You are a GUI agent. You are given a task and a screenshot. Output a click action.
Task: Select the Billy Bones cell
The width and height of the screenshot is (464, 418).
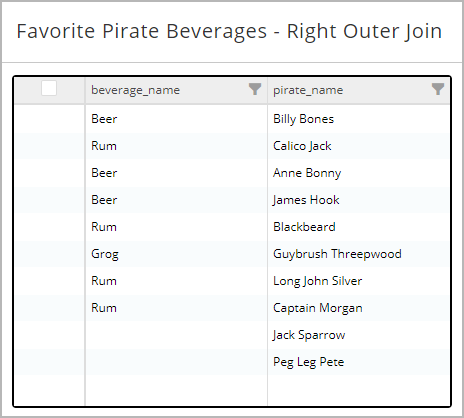coord(359,119)
